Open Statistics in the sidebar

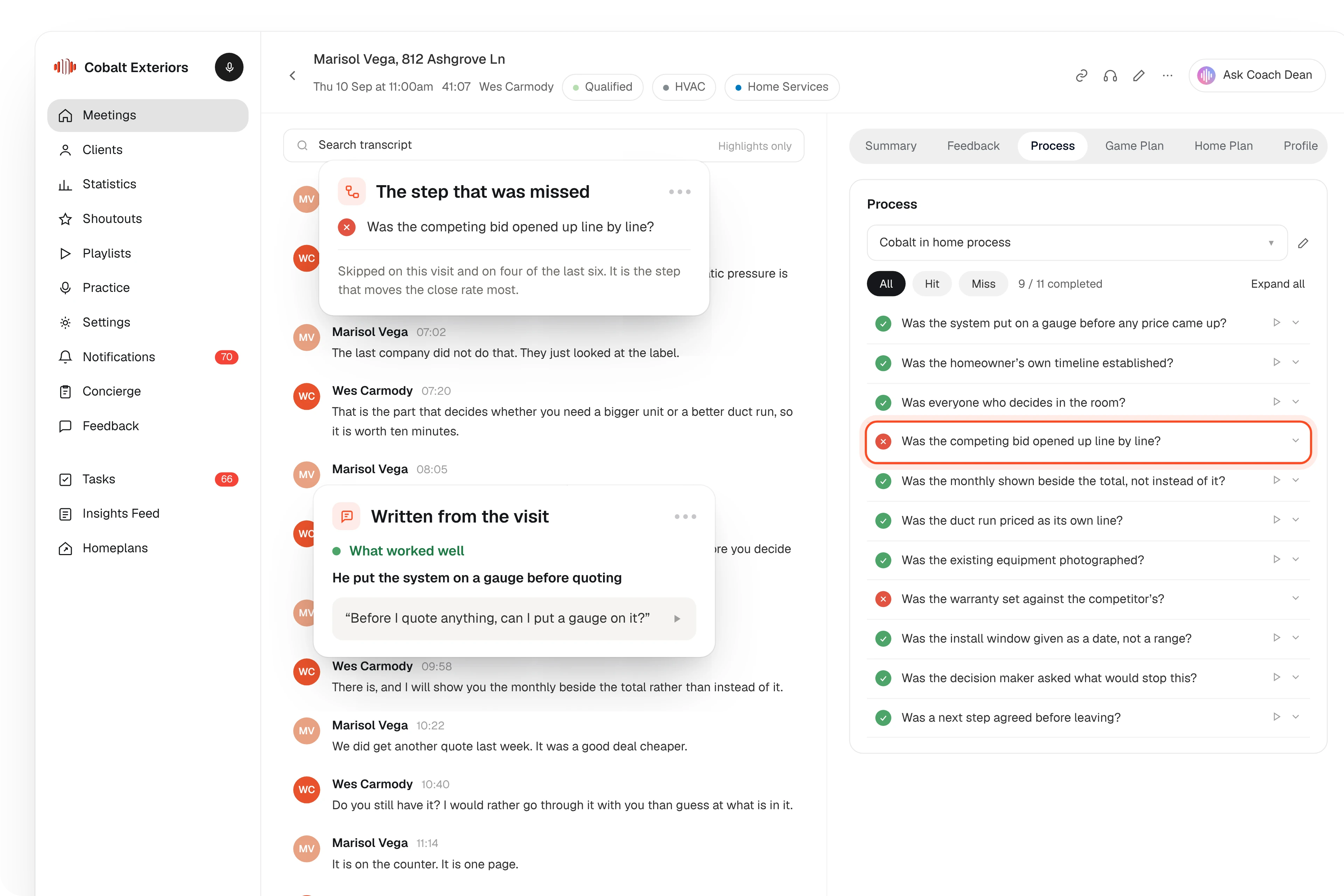[147, 184]
